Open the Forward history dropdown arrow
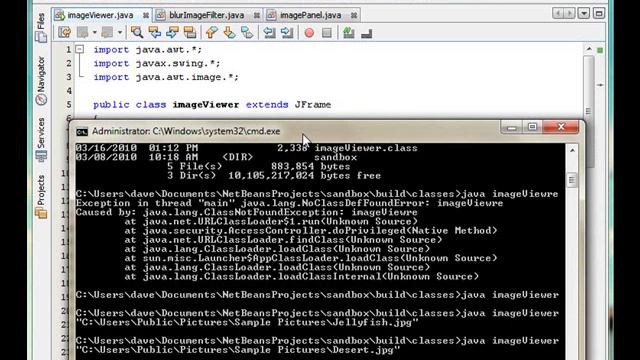640x360 pixels. tap(120, 32)
